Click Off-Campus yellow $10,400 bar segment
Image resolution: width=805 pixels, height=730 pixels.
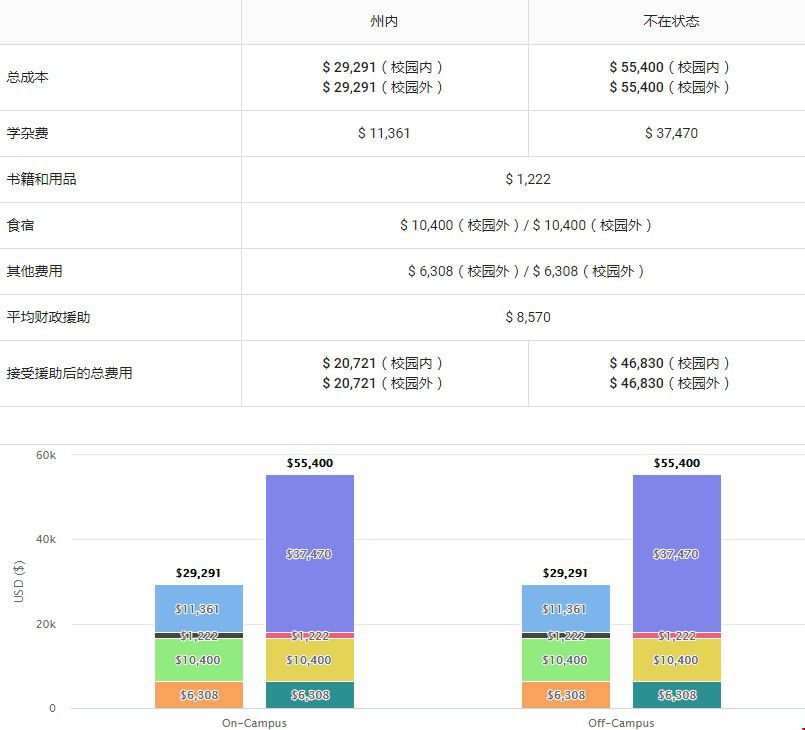click(677, 660)
